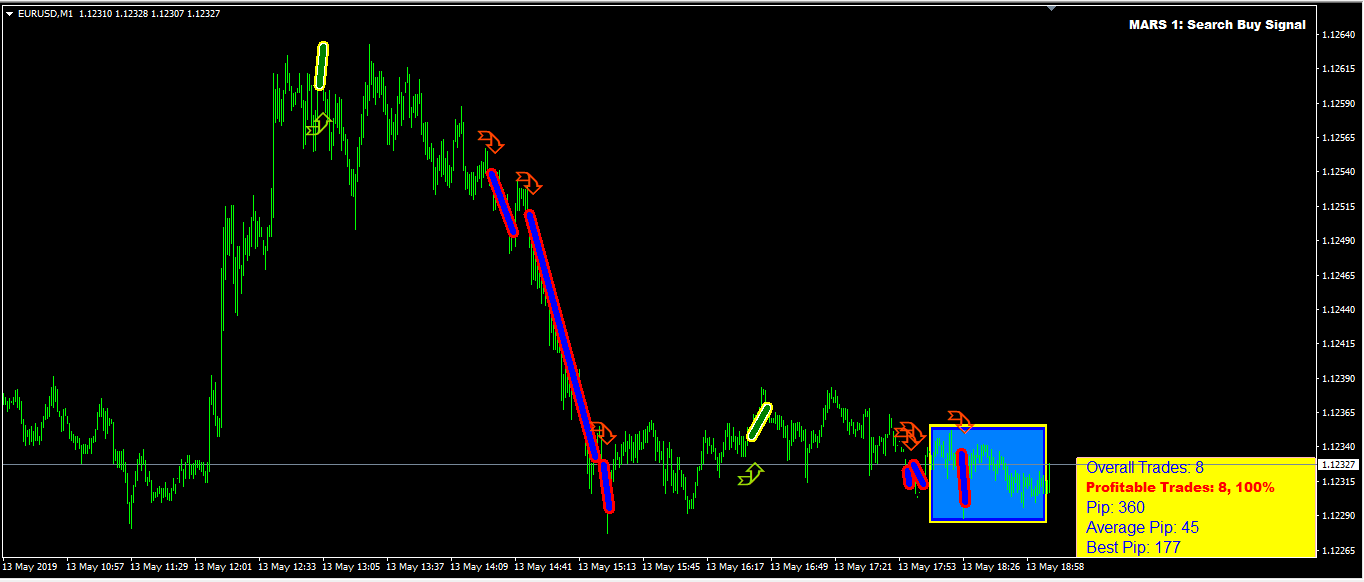Click the 1.12415 price axis label
1364x582 pixels.
tap(1338, 344)
